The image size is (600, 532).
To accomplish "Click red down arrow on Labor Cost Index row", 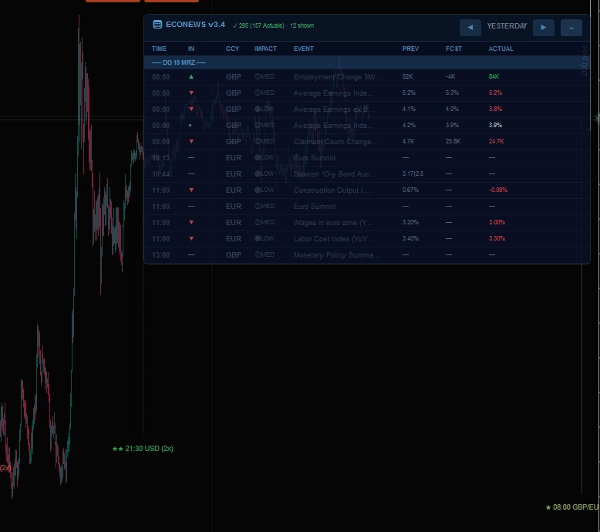I will 191,239.
